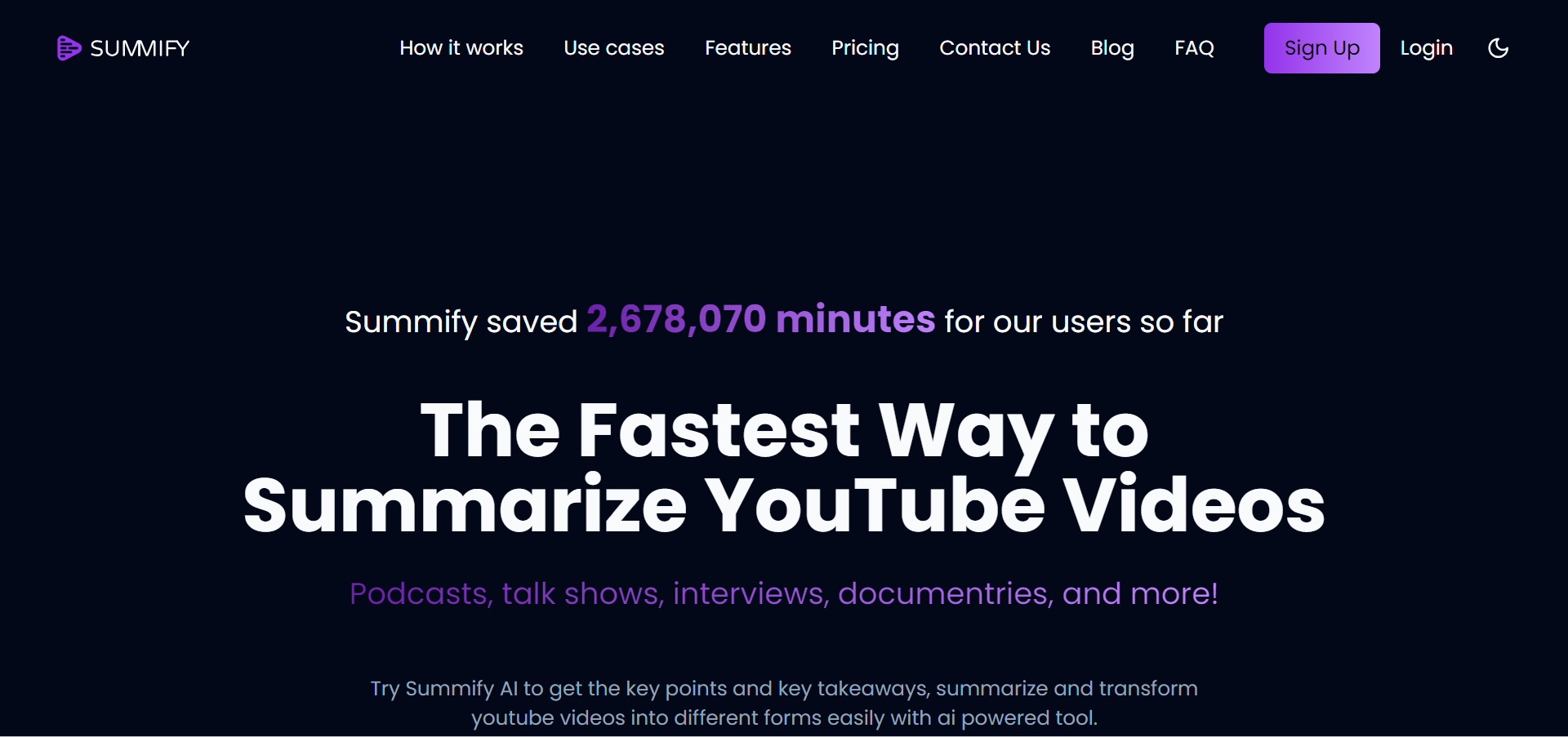
Task: Click the Summify logo icon
Action: click(x=69, y=48)
